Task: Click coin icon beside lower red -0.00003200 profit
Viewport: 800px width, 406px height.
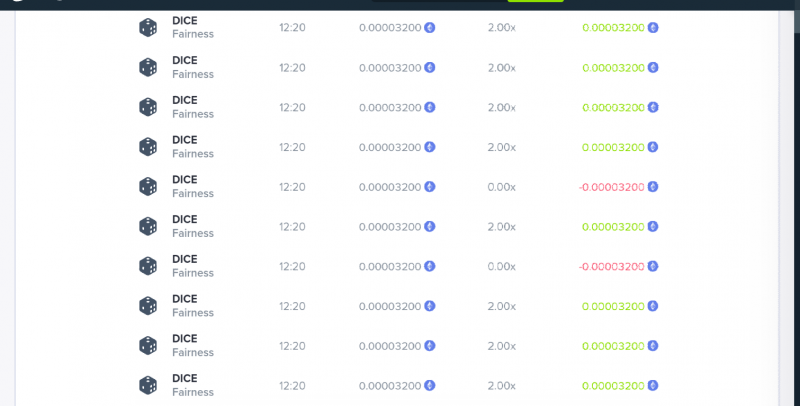Action: [653, 266]
